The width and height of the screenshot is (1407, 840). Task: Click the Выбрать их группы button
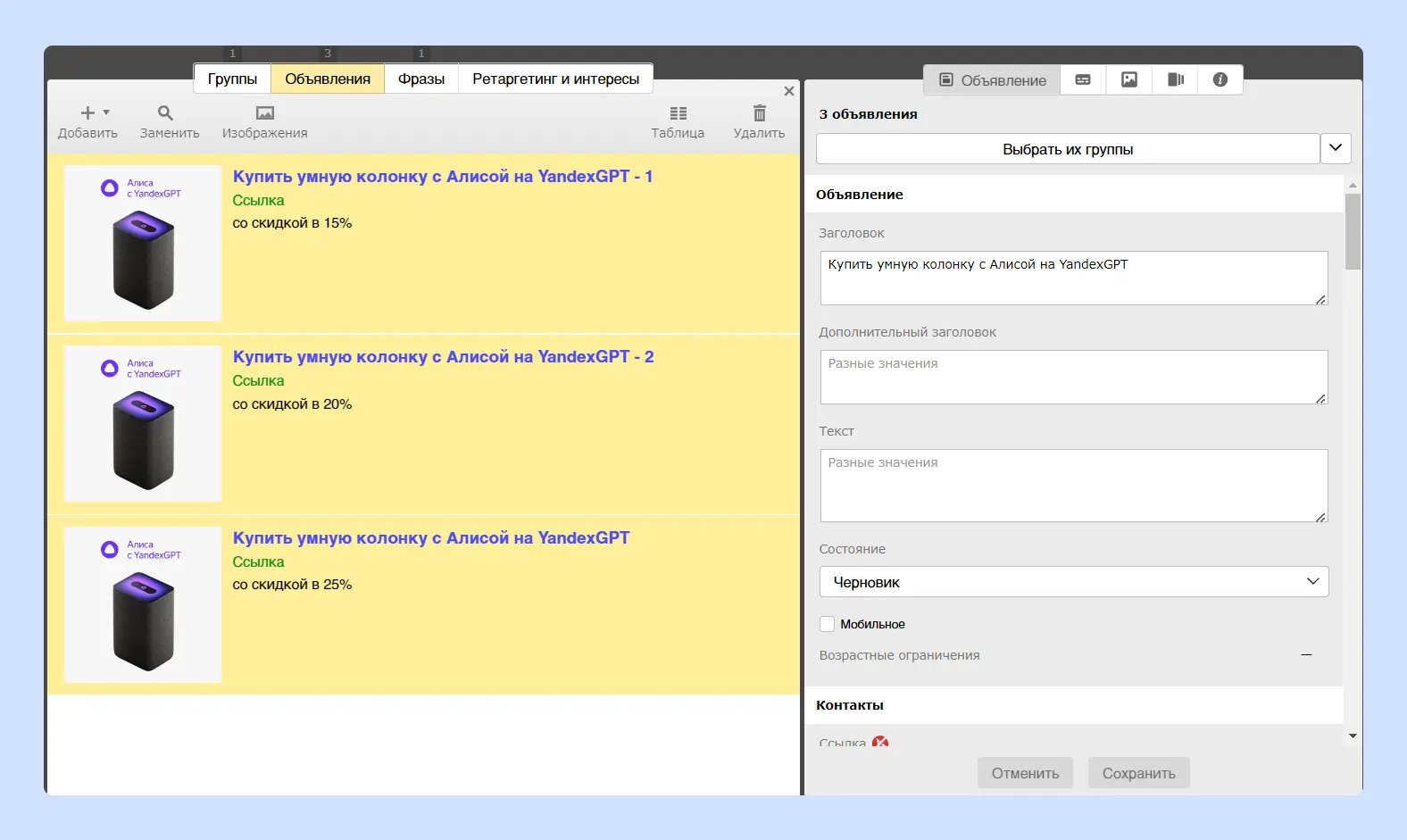(1068, 149)
